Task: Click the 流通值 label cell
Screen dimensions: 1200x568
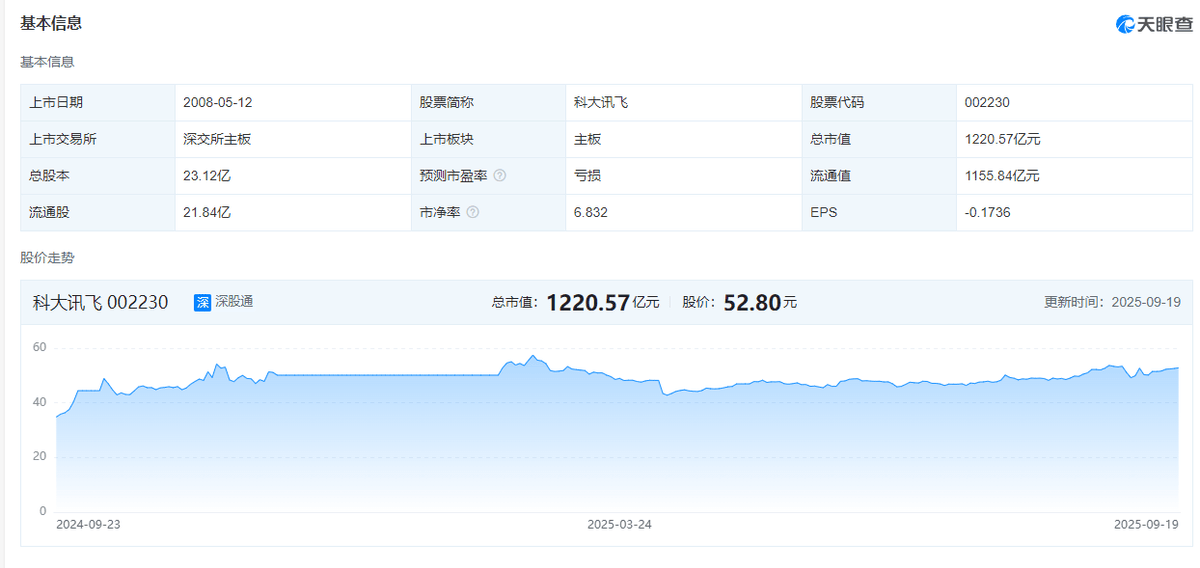Action: (x=879, y=175)
